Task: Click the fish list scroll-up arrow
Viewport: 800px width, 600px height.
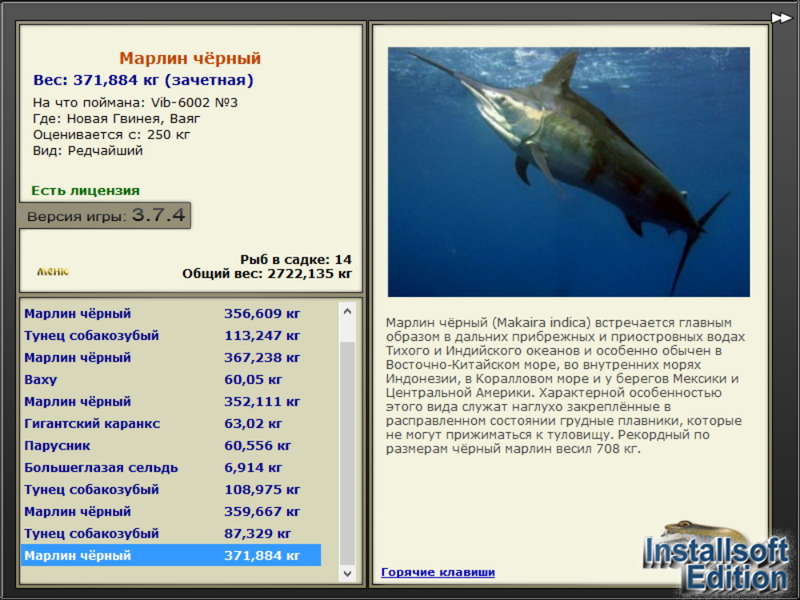Action: pos(347,311)
